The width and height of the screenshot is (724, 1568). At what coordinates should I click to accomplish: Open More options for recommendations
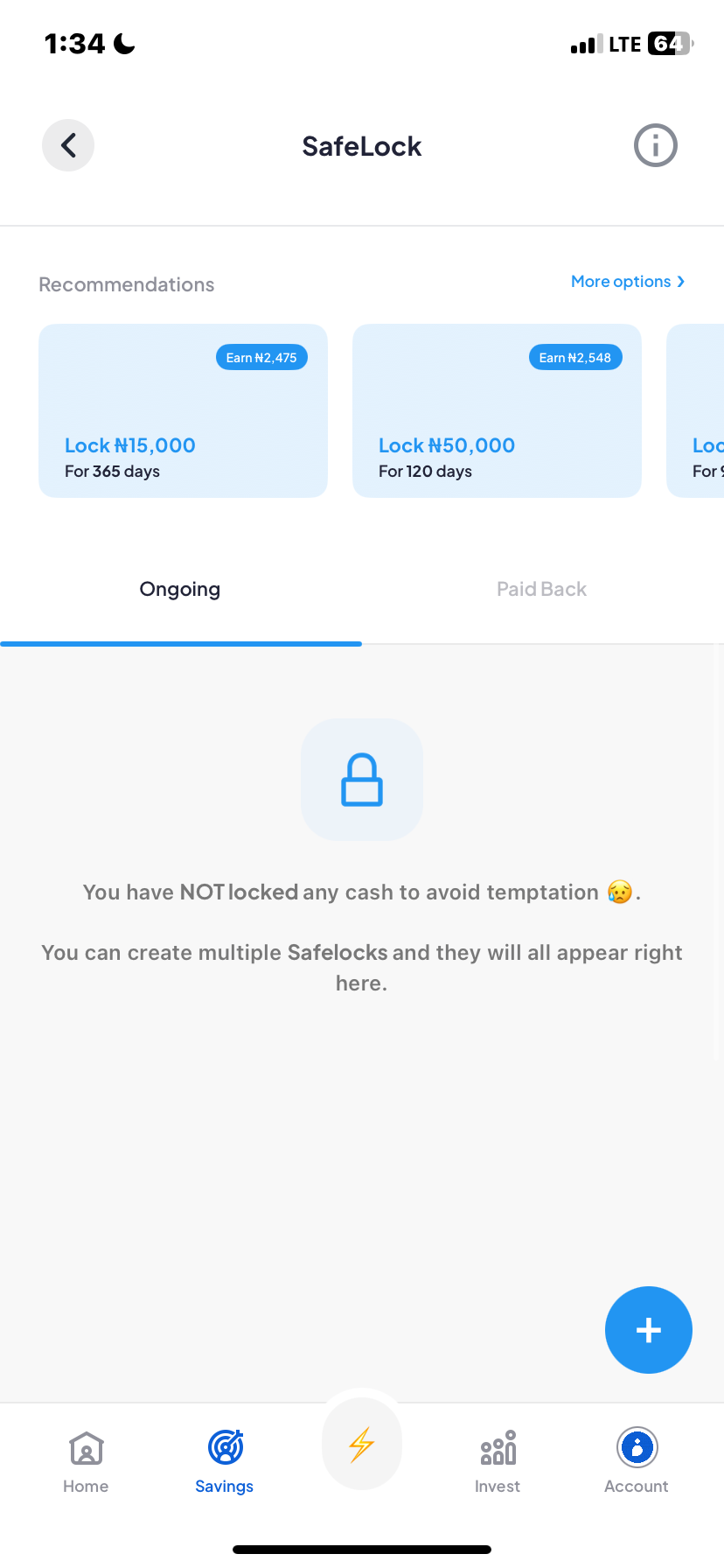(x=620, y=281)
